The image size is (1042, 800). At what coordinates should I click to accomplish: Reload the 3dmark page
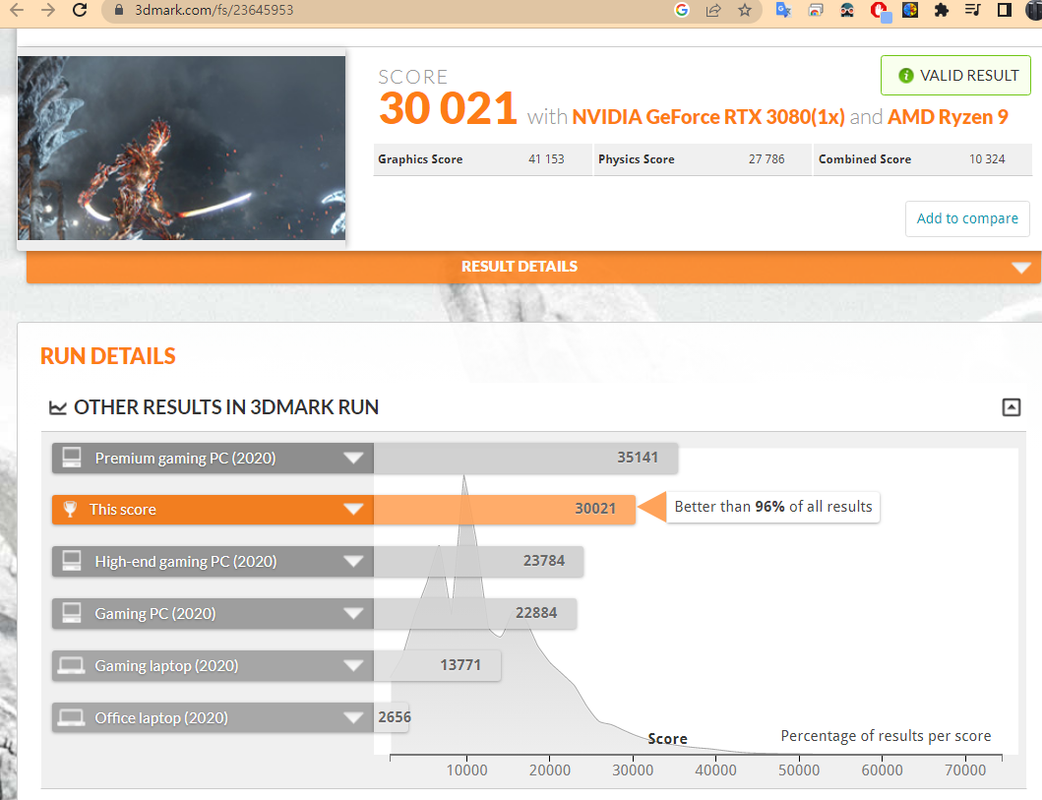(80, 10)
